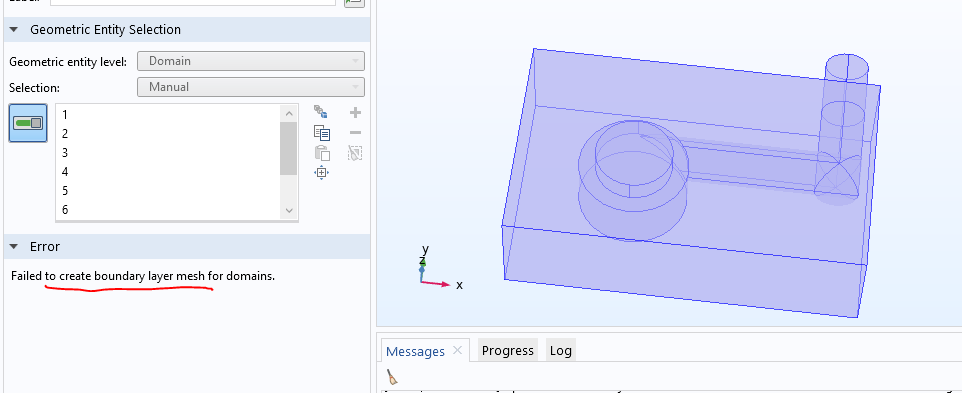Switch to the Log tab
The width and height of the screenshot is (962, 393).
[x=560, y=351]
